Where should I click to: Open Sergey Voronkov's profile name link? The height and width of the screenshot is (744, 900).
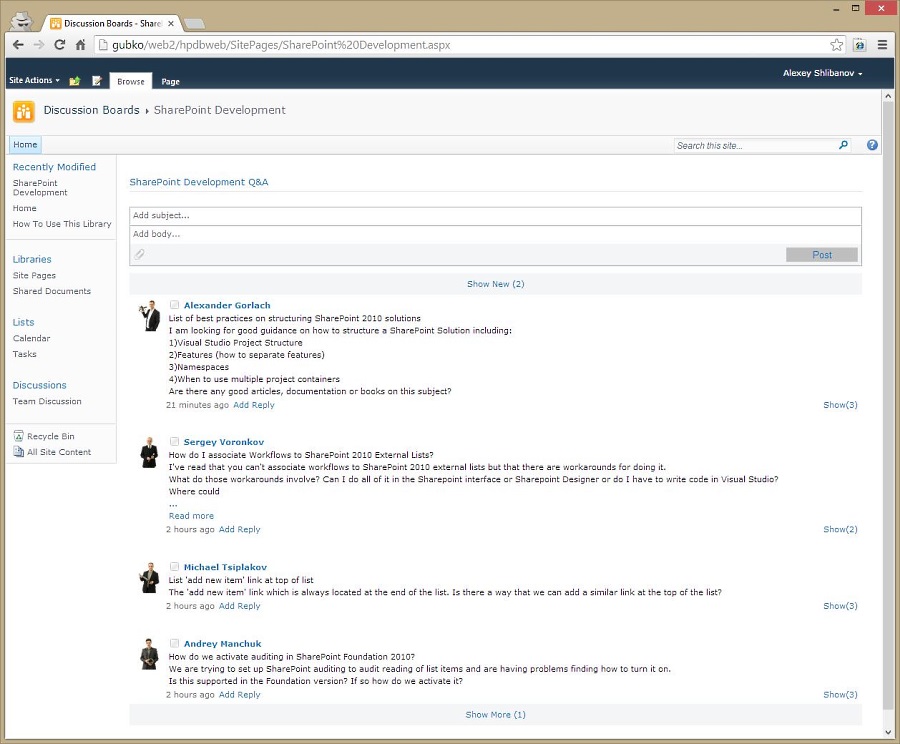point(224,442)
